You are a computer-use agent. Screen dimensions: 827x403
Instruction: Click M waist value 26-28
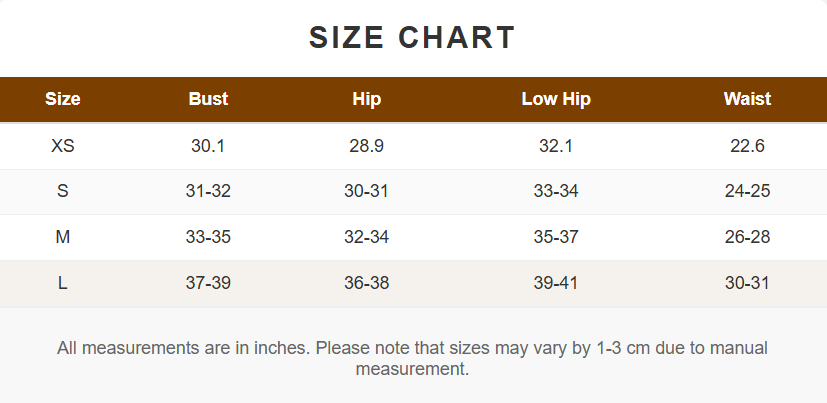[x=747, y=237]
